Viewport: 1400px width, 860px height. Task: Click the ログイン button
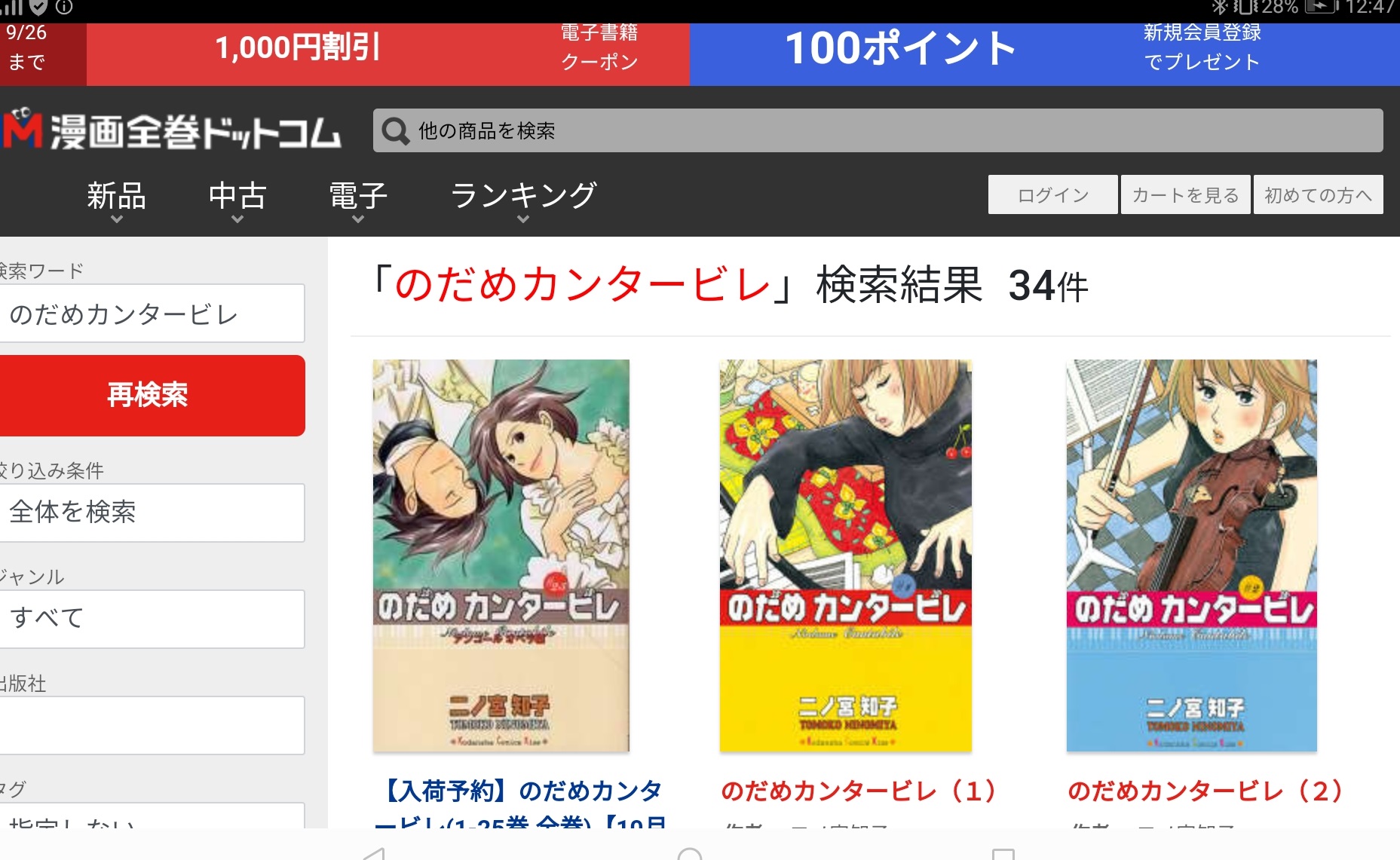(x=1052, y=194)
